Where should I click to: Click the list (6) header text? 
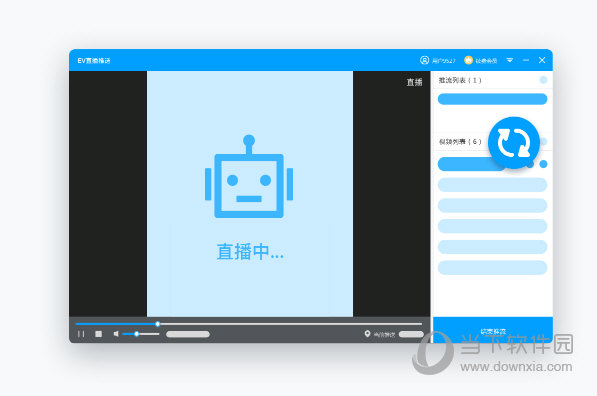tap(460, 142)
